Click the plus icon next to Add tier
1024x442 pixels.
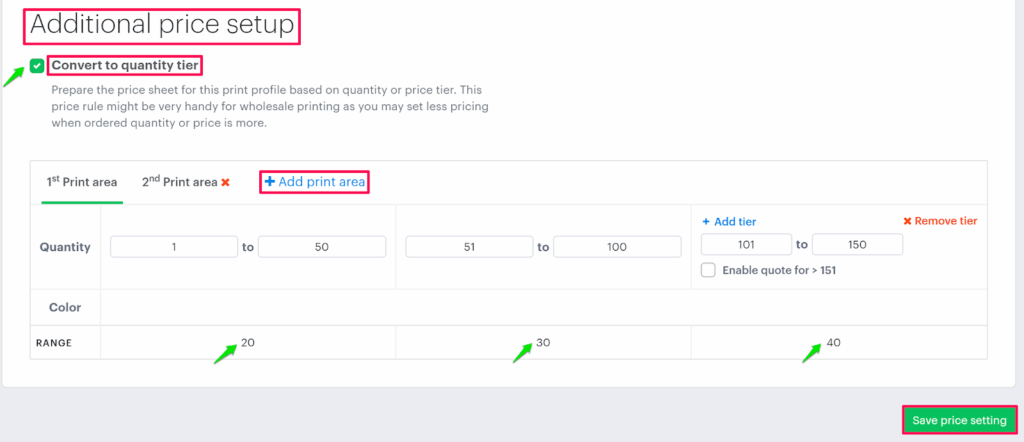pyautogui.click(x=705, y=222)
